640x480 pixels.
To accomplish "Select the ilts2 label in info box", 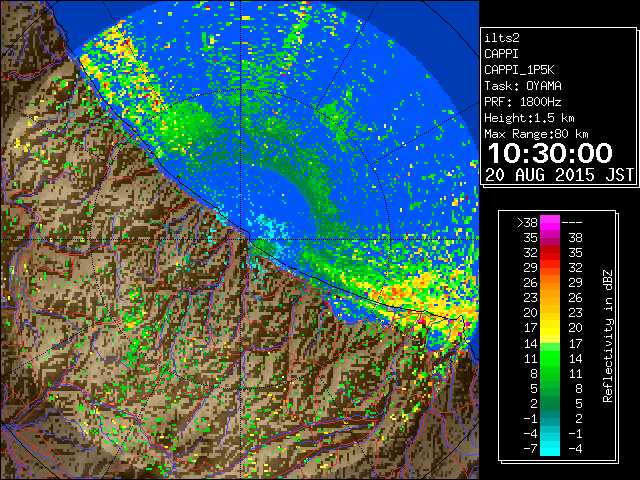I will 502,38.
